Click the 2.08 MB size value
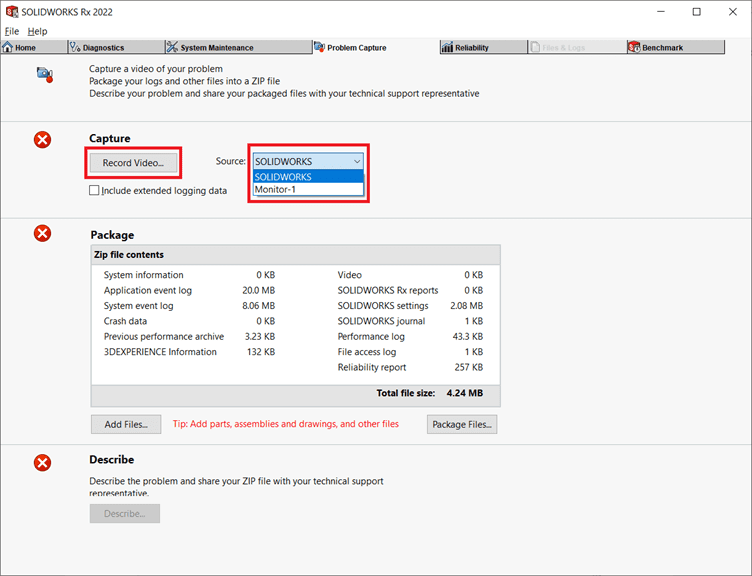 467,306
